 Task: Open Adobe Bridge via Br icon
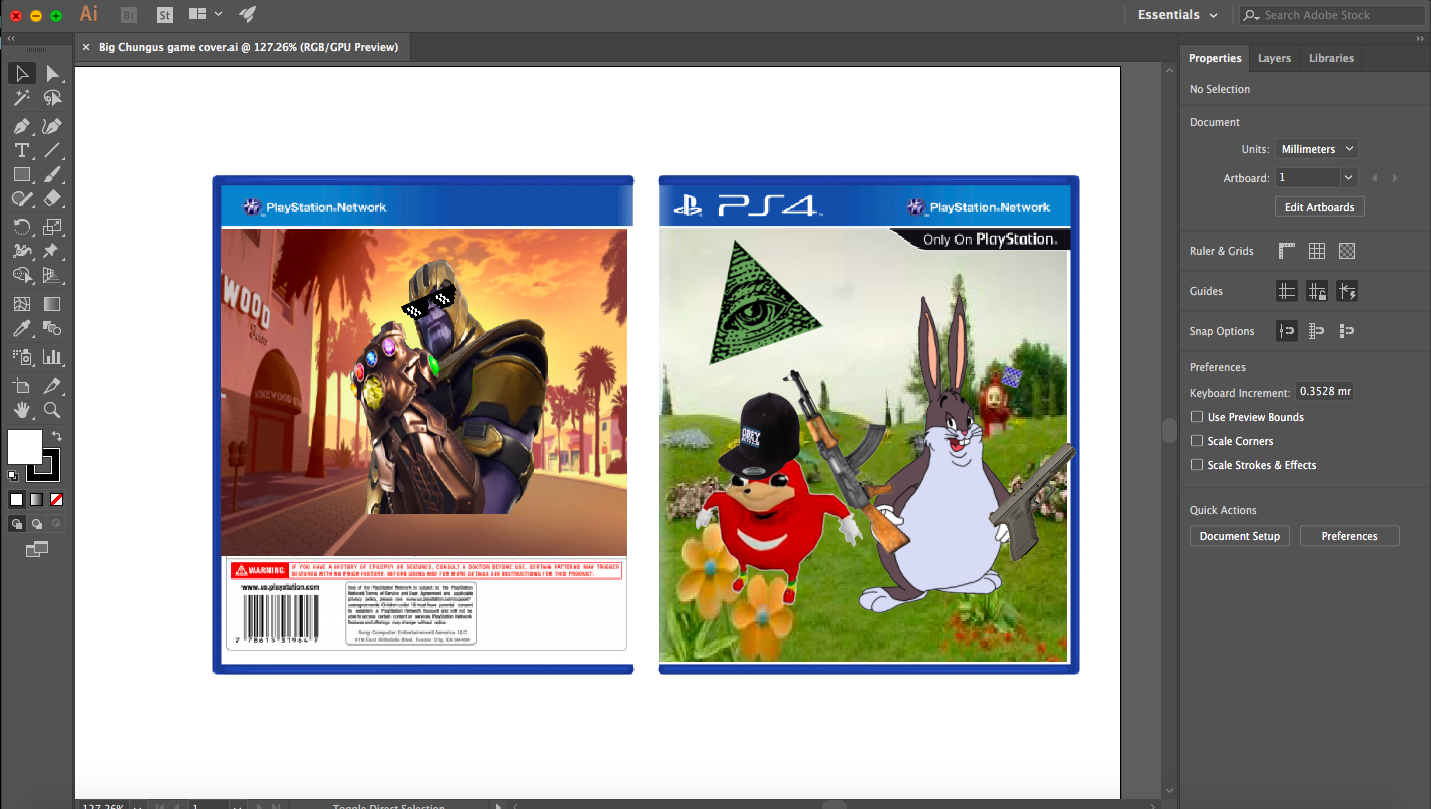(128, 15)
